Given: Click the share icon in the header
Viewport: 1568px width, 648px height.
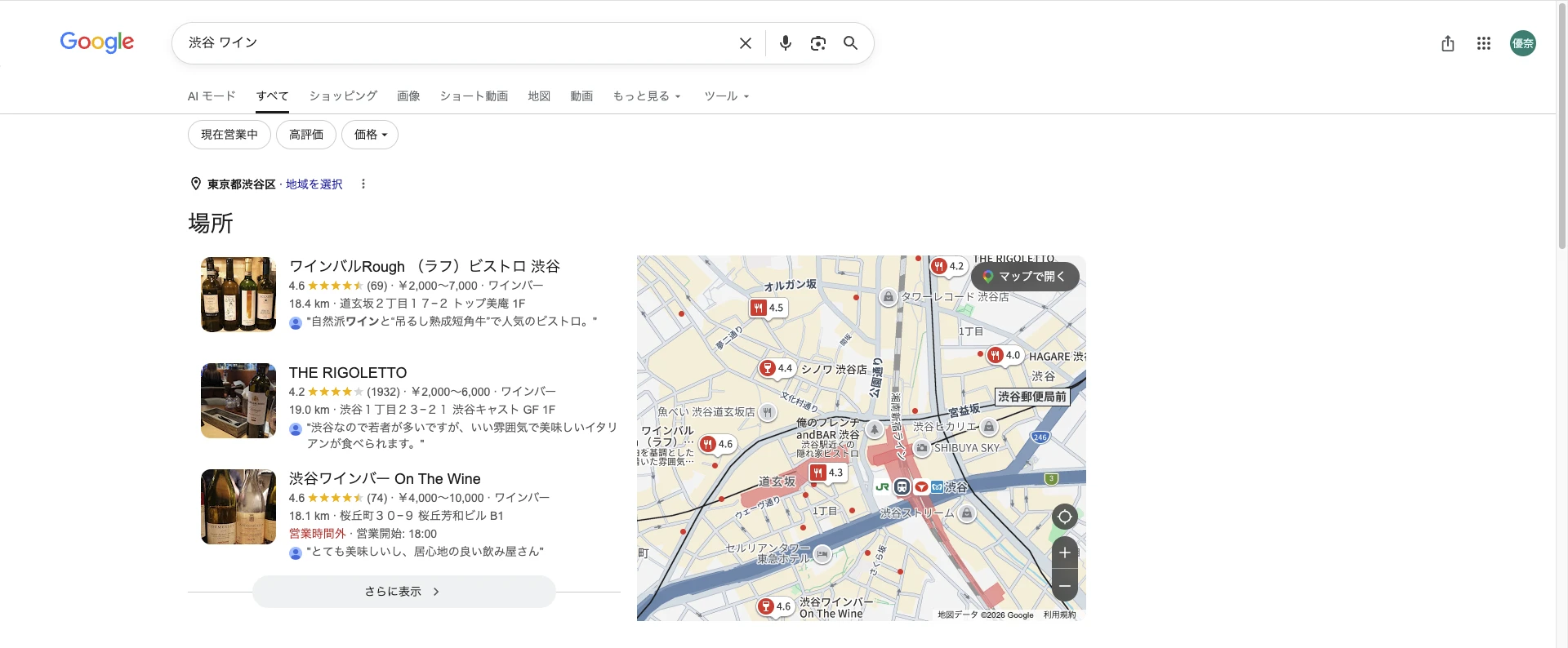Looking at the screenshot, I should pos(1448,43).
